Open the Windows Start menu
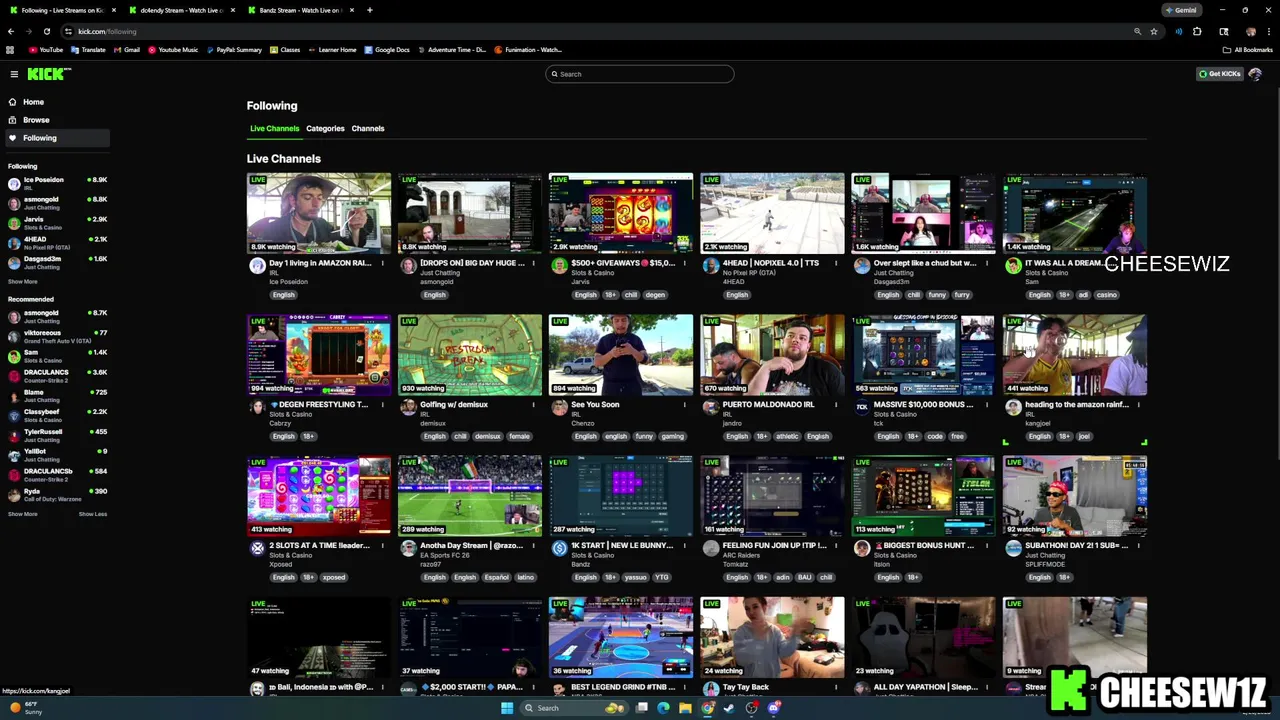This screenshot has width=1280, height=720. [507, 708]
